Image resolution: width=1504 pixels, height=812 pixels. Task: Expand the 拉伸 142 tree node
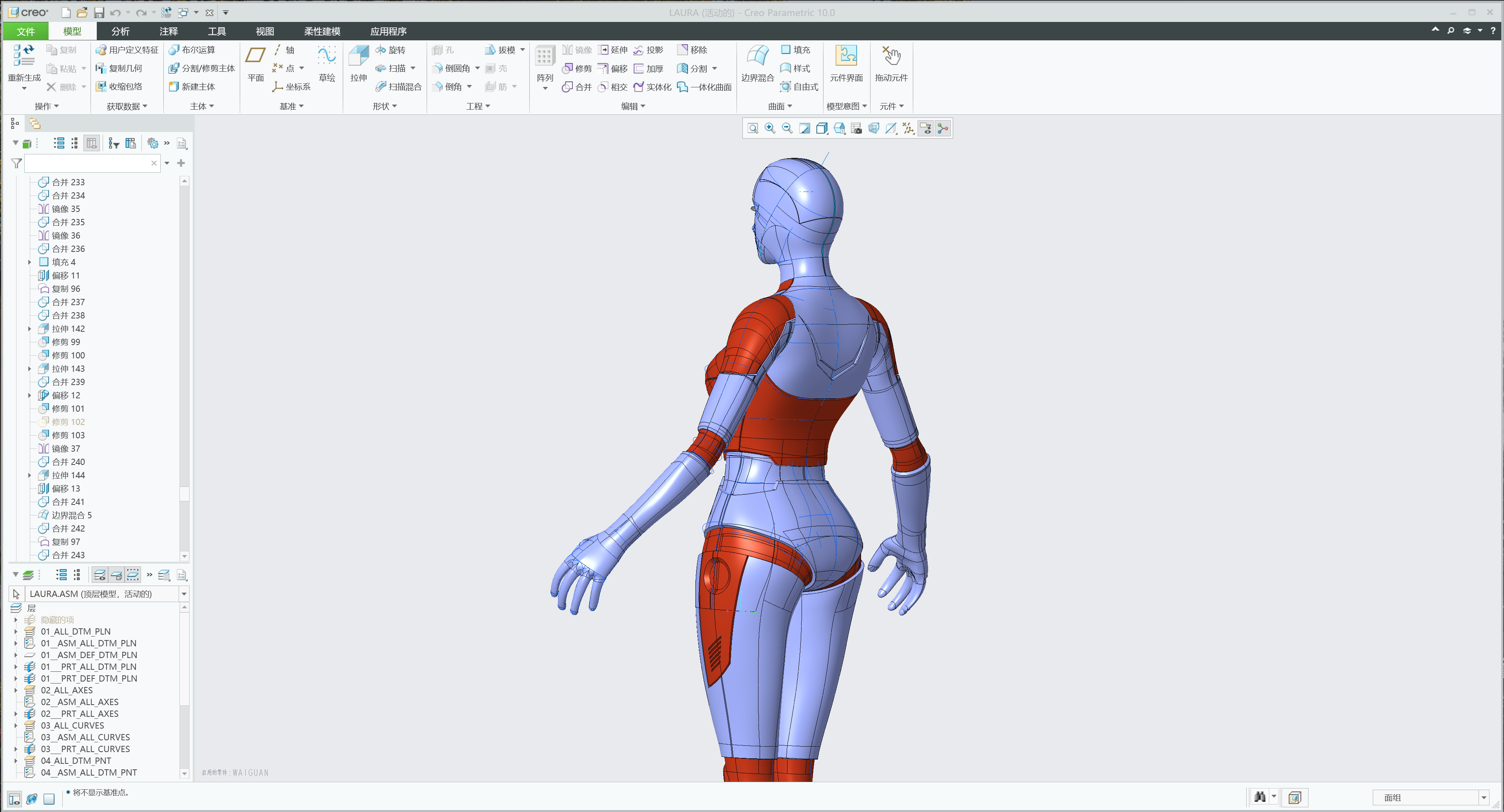[x=30, y=329]
